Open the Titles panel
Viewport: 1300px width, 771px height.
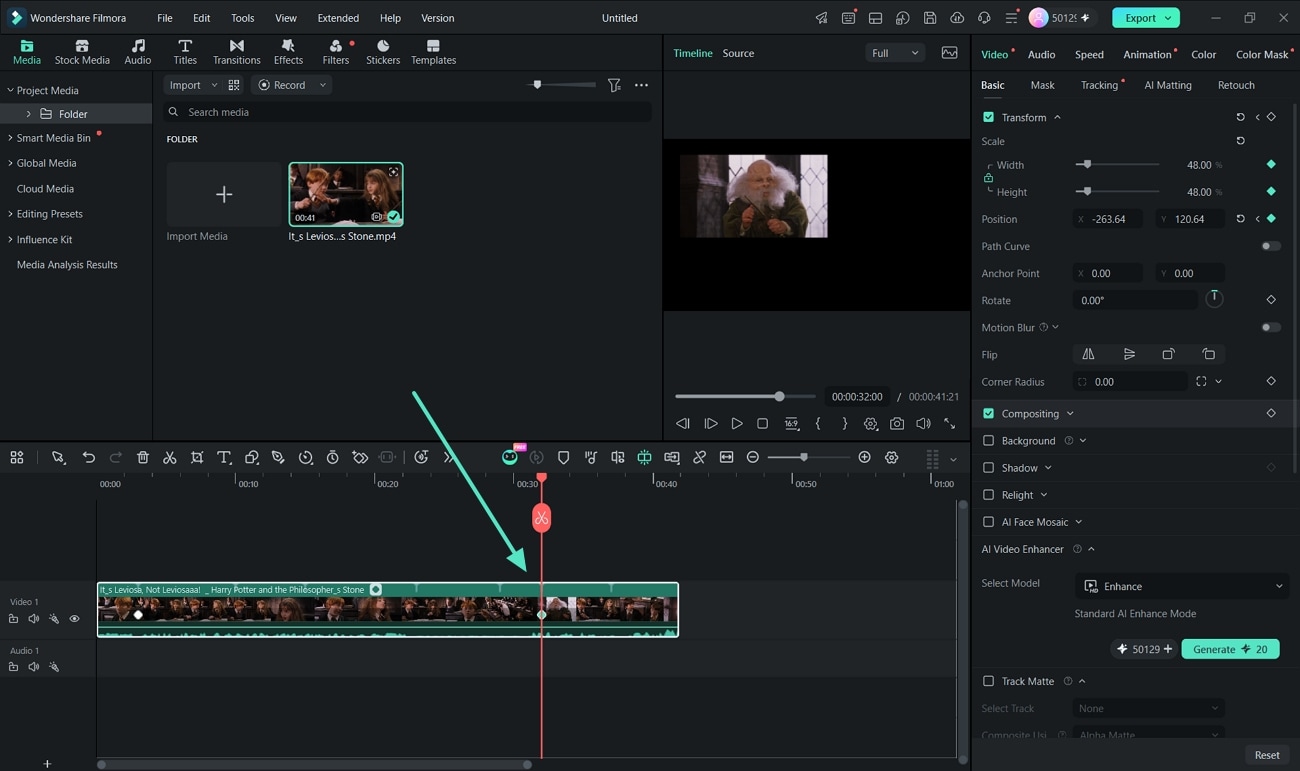coord(185,52)
